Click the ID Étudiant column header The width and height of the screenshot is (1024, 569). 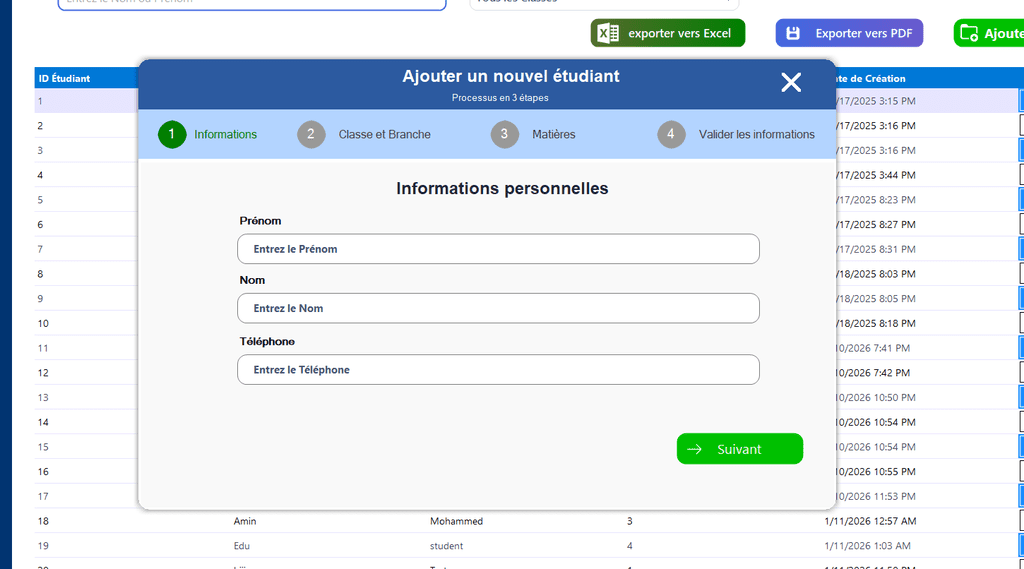[x=65, y=78]
